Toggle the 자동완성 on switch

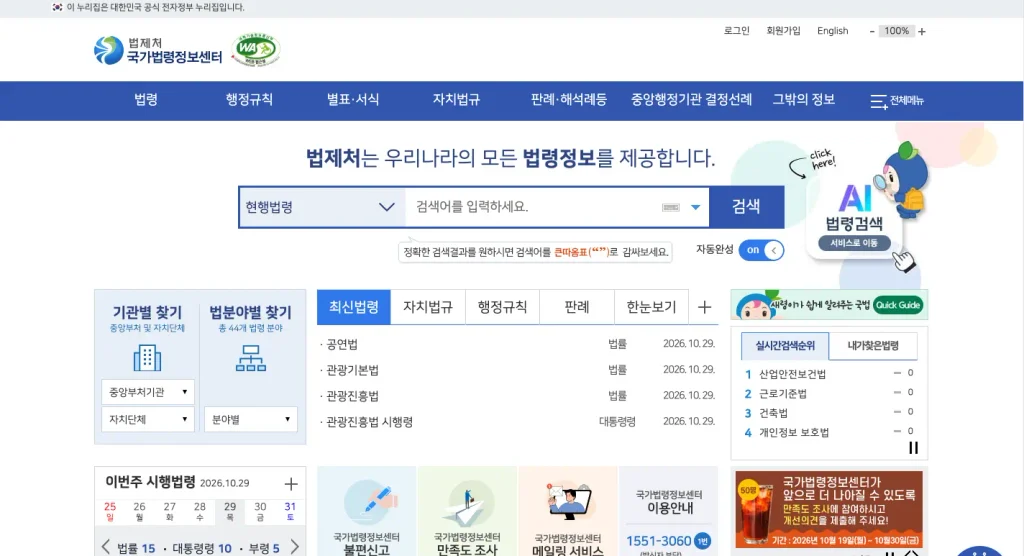pos(761,250)
